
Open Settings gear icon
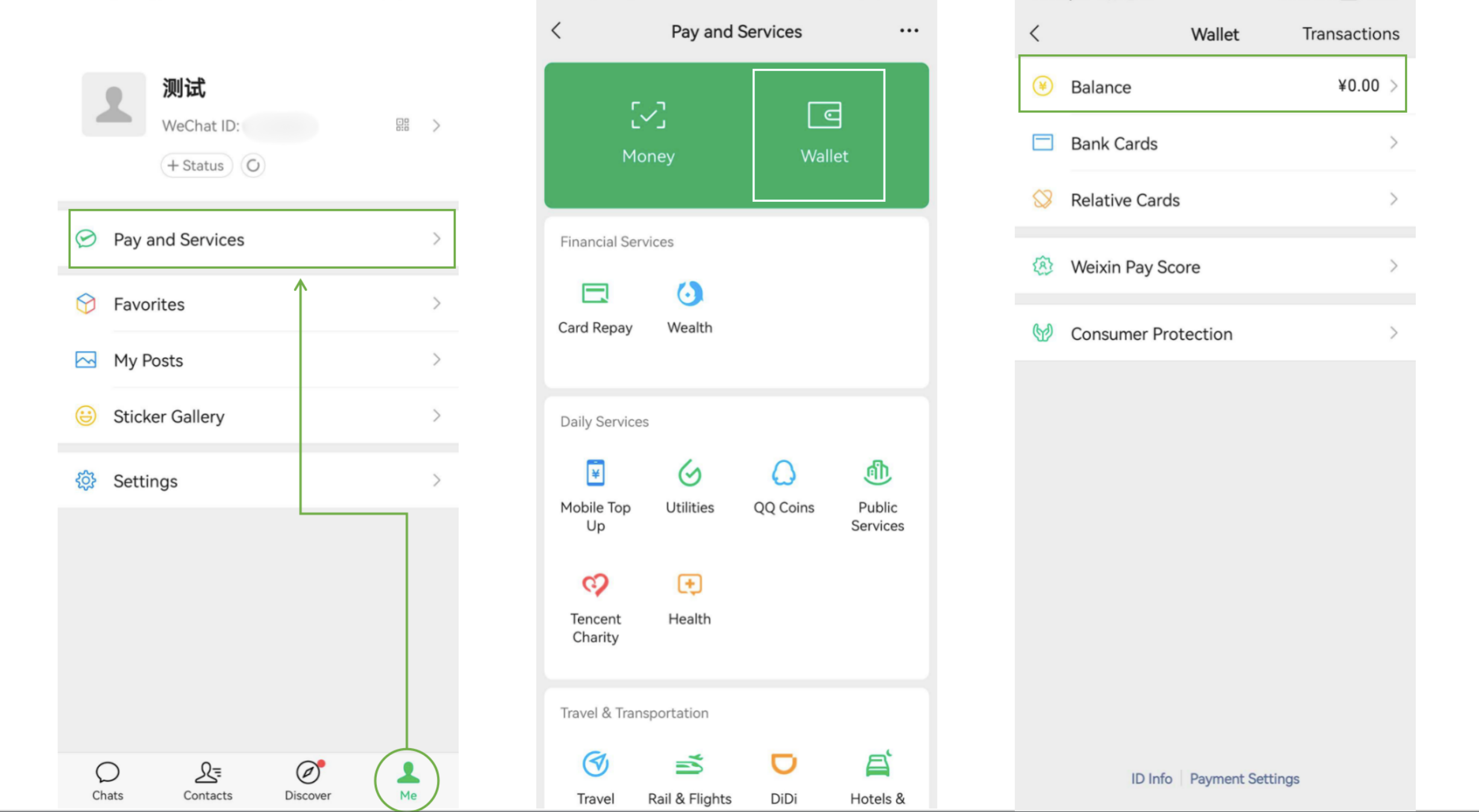click(x=86, y=481)
